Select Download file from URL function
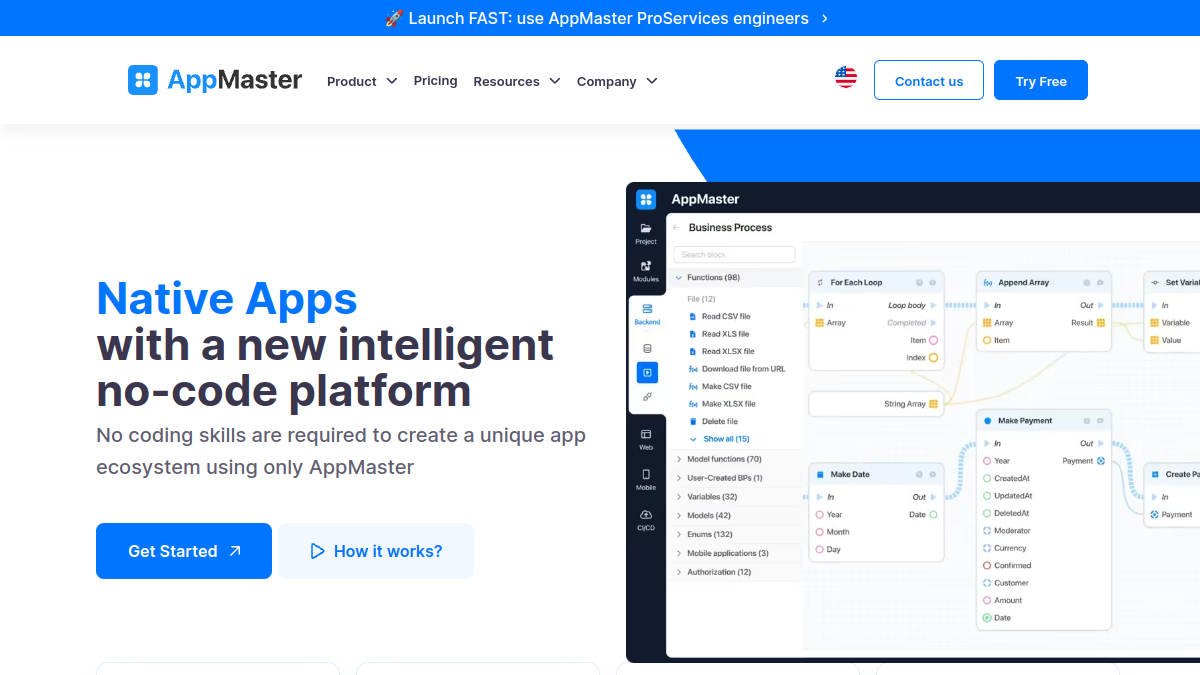This screenshot has height=675, width=1200. [x=736, y=369]
